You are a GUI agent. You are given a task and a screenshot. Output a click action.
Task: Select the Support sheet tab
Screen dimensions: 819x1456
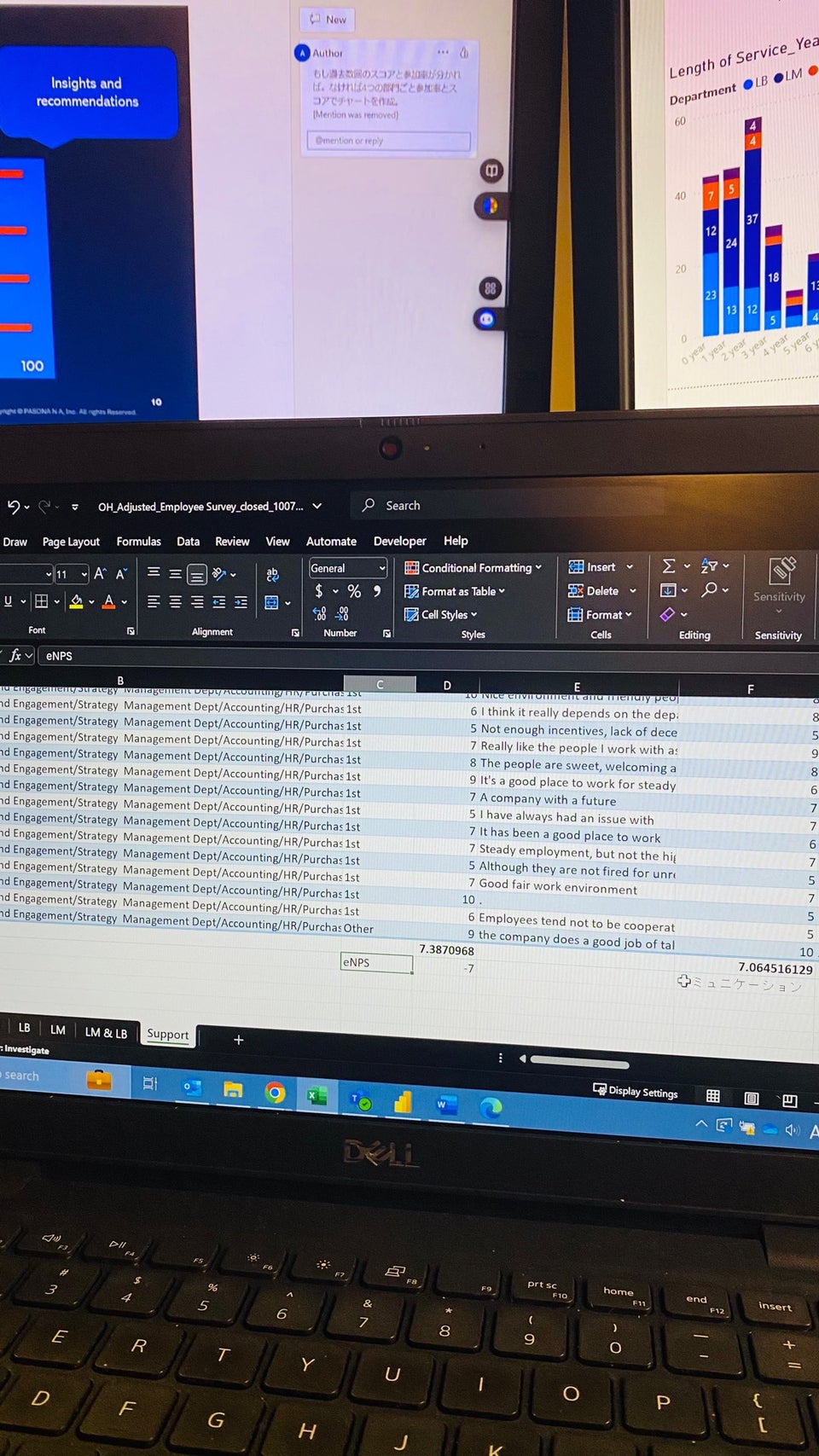(x=167, y=1035)
